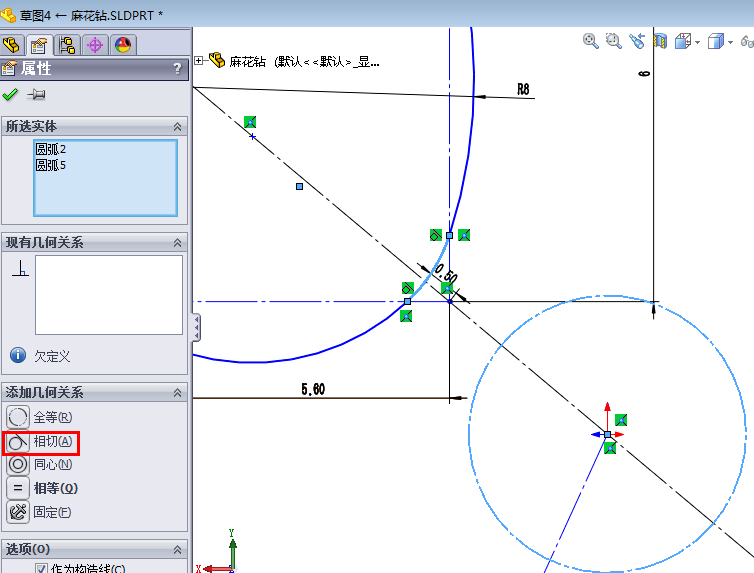The image size is (754, 573).
Task: Click the panel collapse handle on divider
Action: [x=196, y=326]
